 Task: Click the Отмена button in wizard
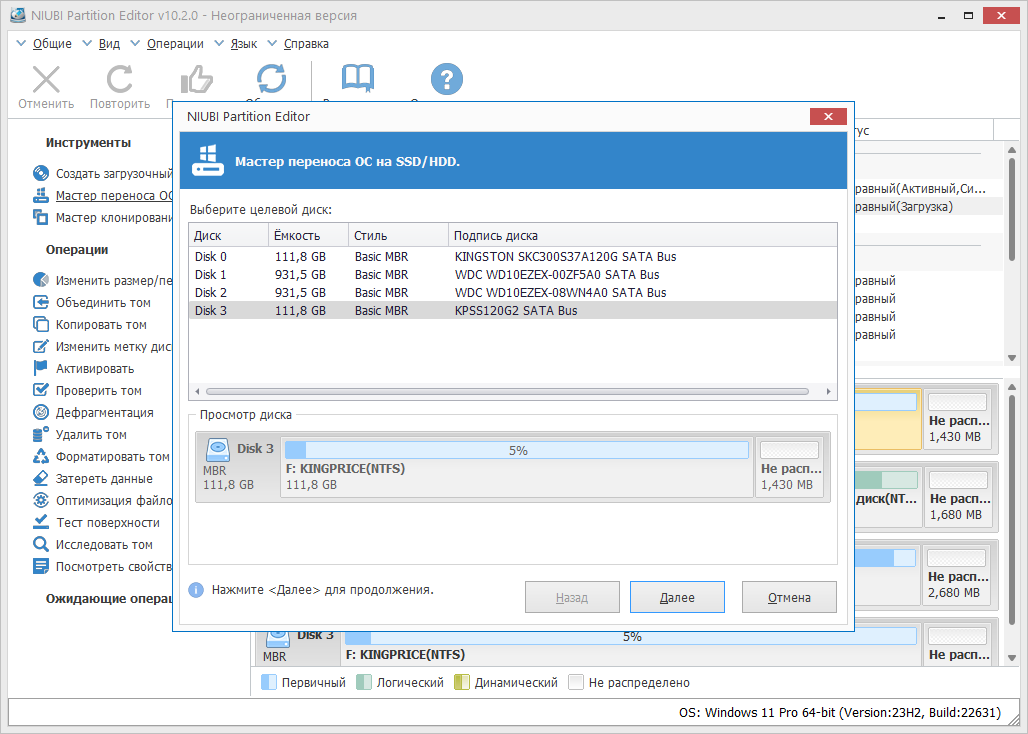click(x=789, y=597)
